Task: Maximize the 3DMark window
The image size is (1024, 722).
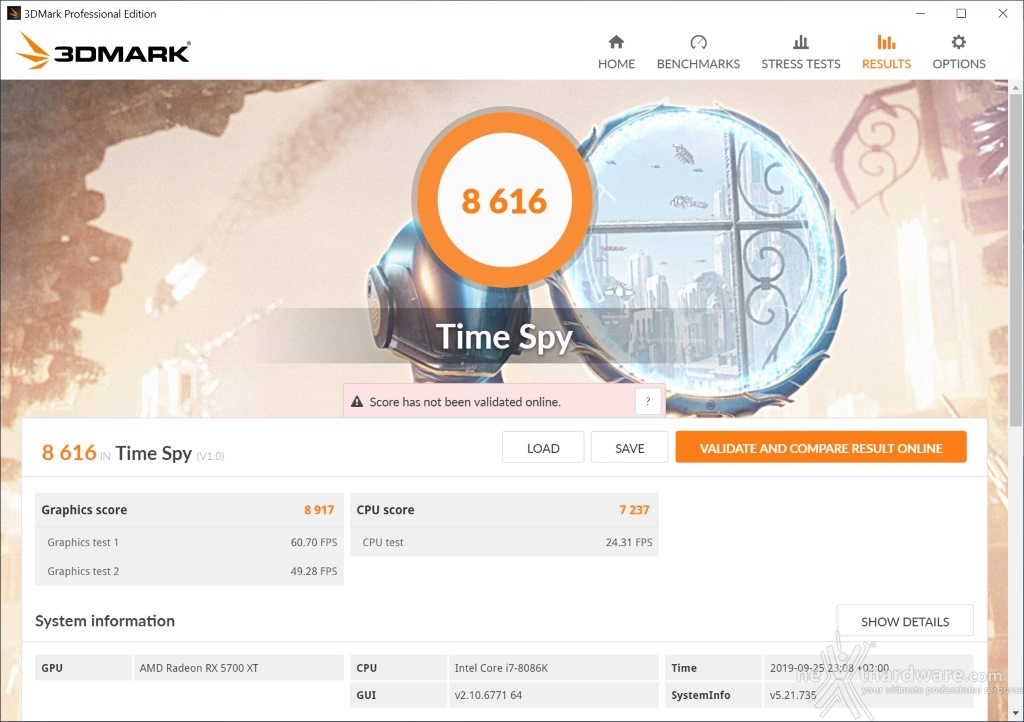Action: point(961,13)
